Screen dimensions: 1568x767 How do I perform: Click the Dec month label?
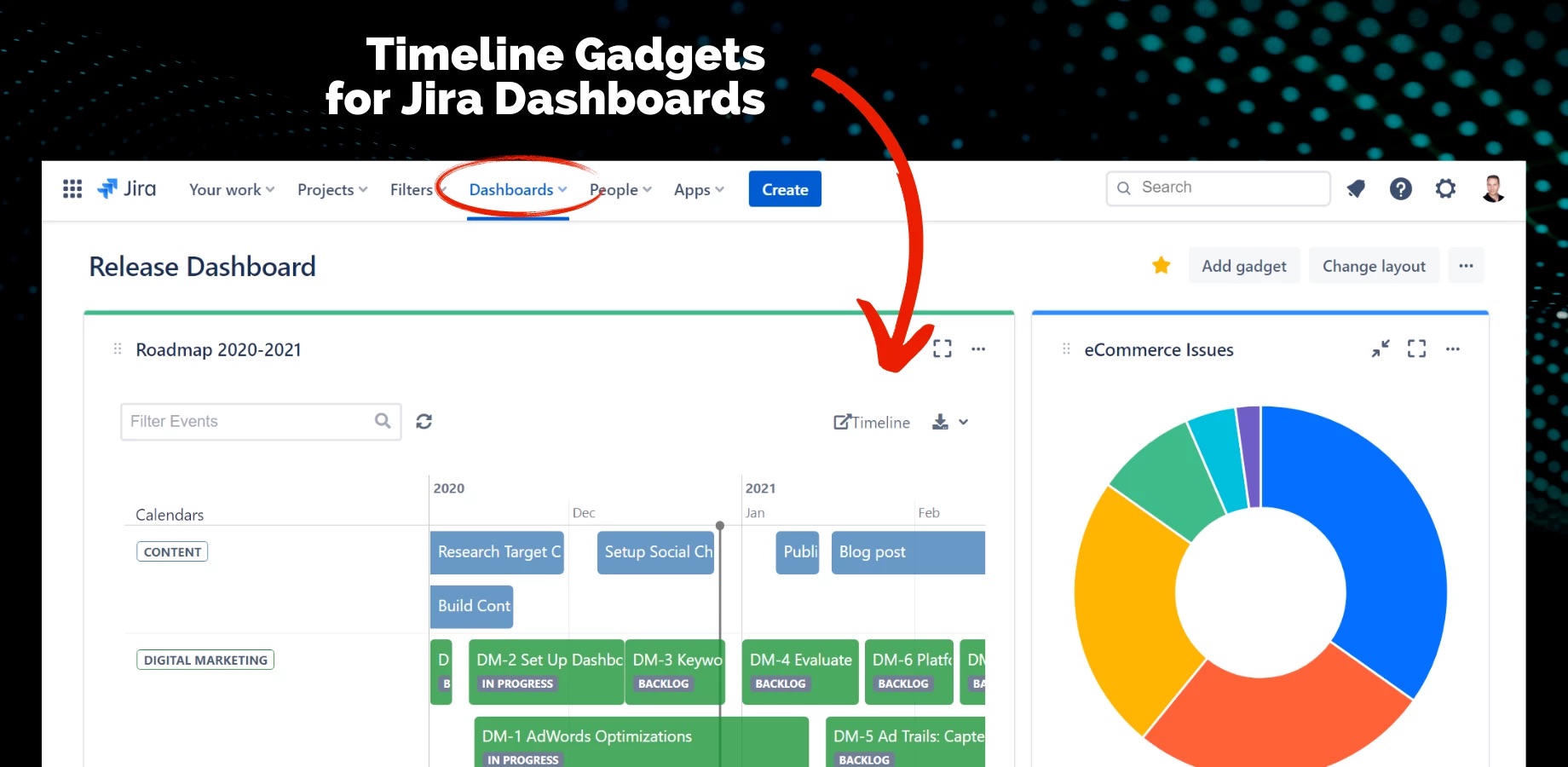pyautogui.click(x=584, y=513)
